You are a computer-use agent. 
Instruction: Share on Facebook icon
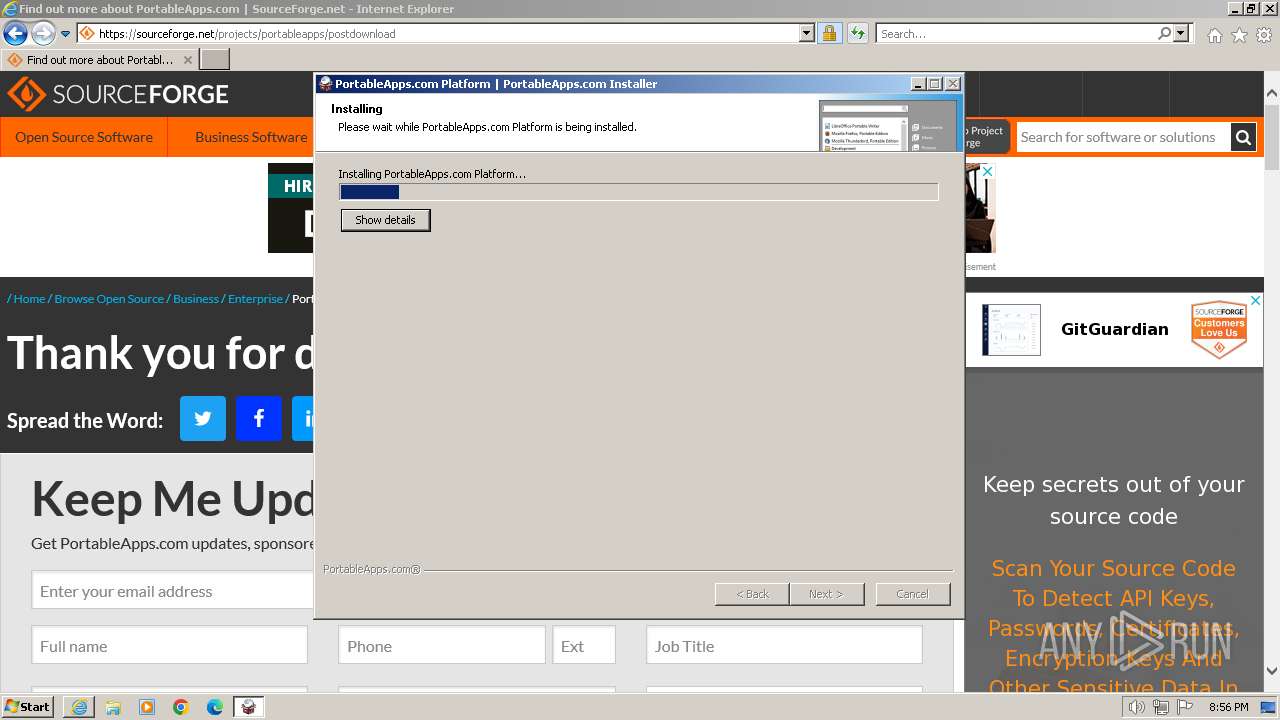(x=259, y=419)
